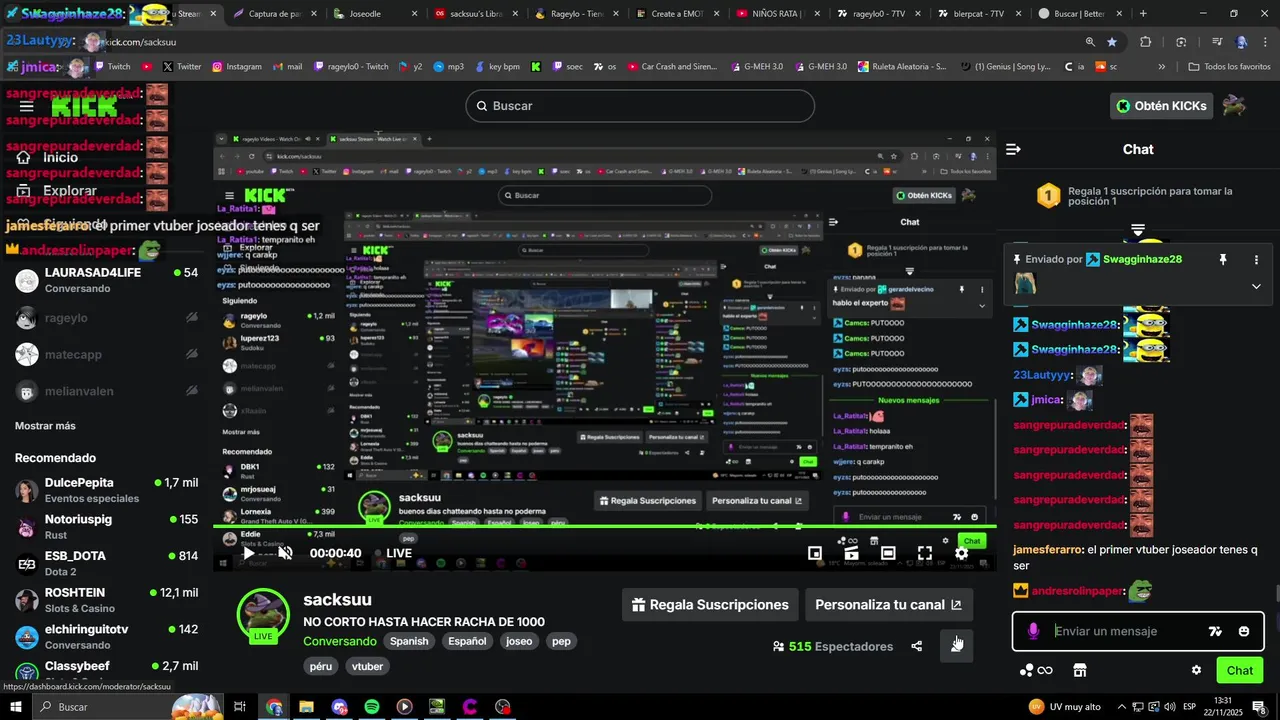The width and height of the screenshot is (1280, 720).
Task: Open the key bpm bookmark
Action: click(496, 67)
